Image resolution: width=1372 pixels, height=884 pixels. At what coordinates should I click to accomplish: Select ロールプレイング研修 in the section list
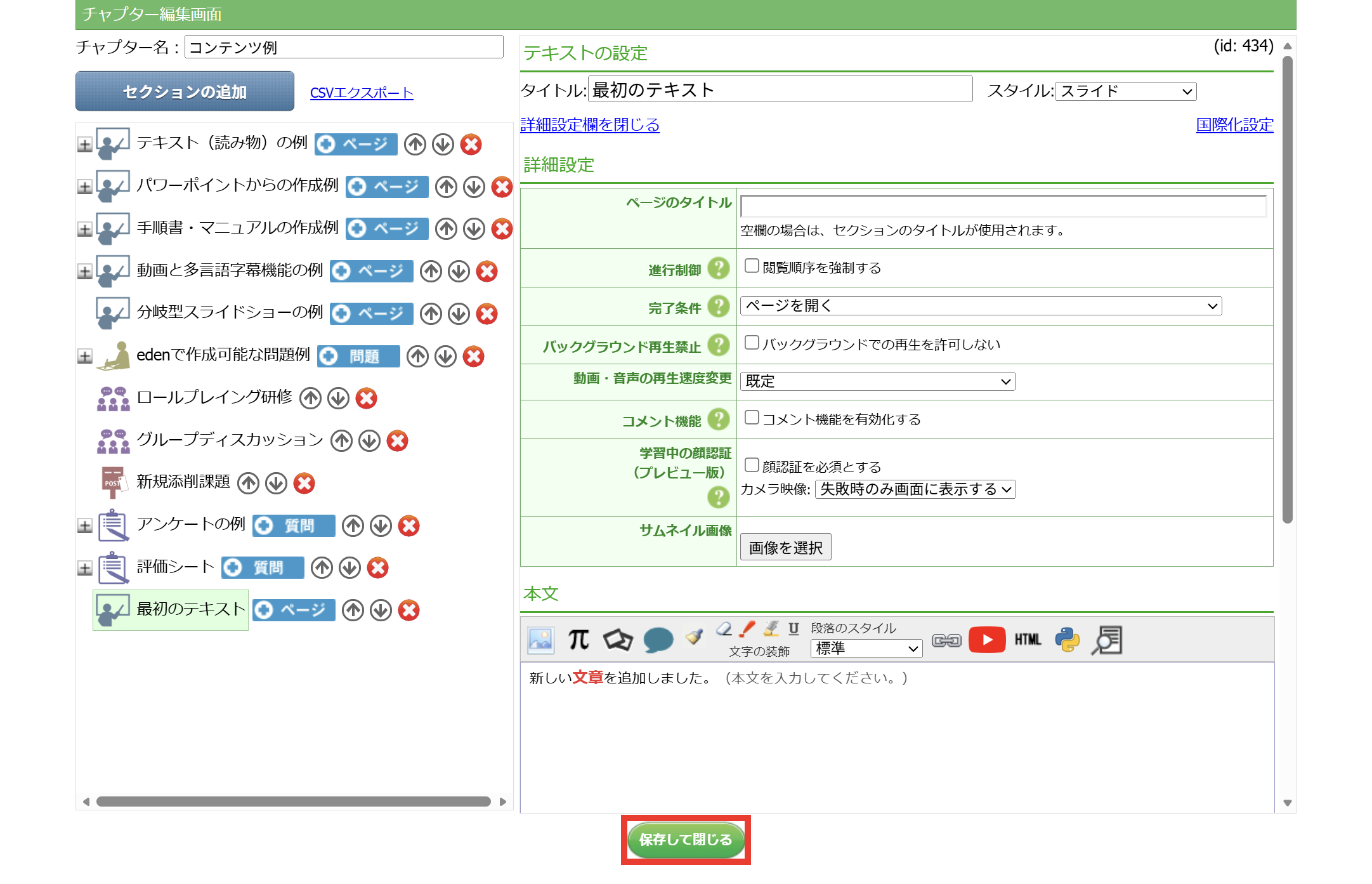pos(214,397)
